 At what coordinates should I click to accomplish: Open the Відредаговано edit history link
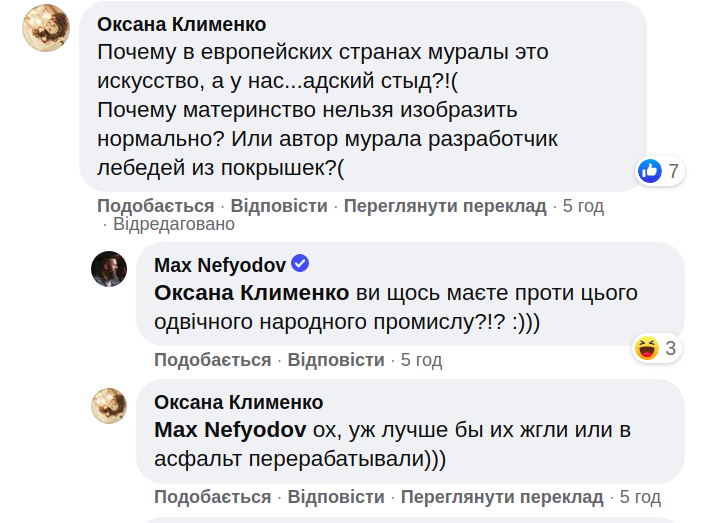pos(174,225)
